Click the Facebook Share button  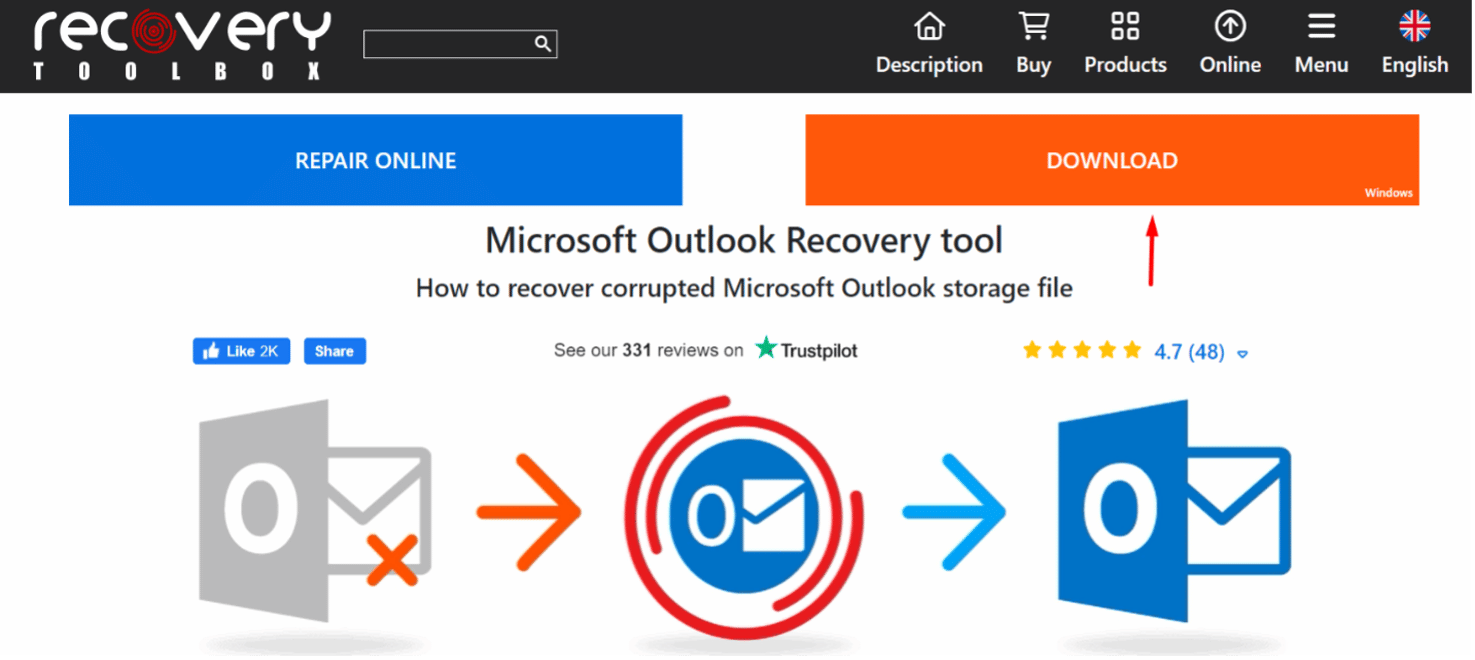pyautogui.click(x=334, y=351)
